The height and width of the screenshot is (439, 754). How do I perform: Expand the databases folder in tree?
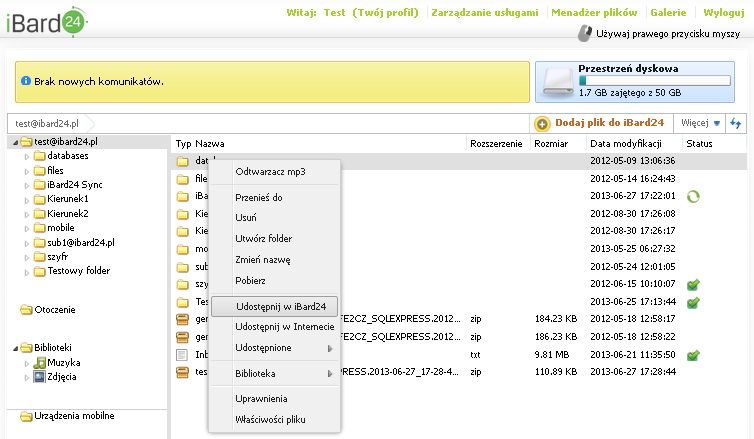27,156
